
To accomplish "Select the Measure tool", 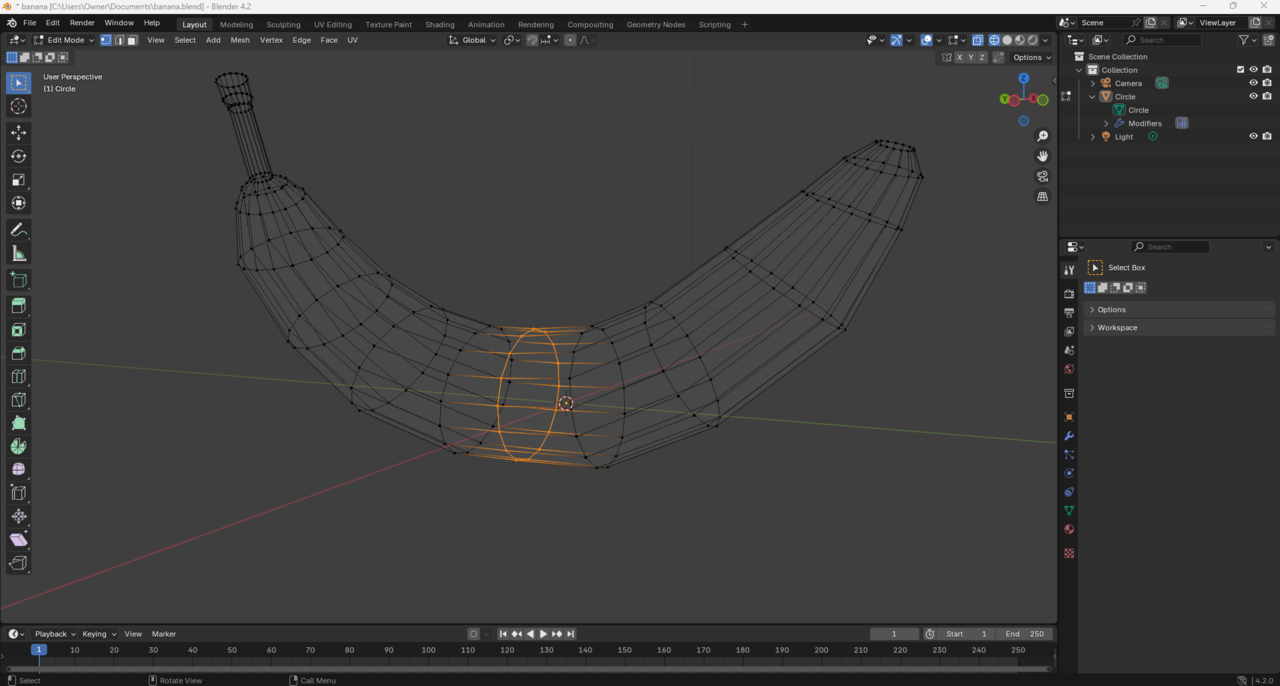I will point(18,254).
